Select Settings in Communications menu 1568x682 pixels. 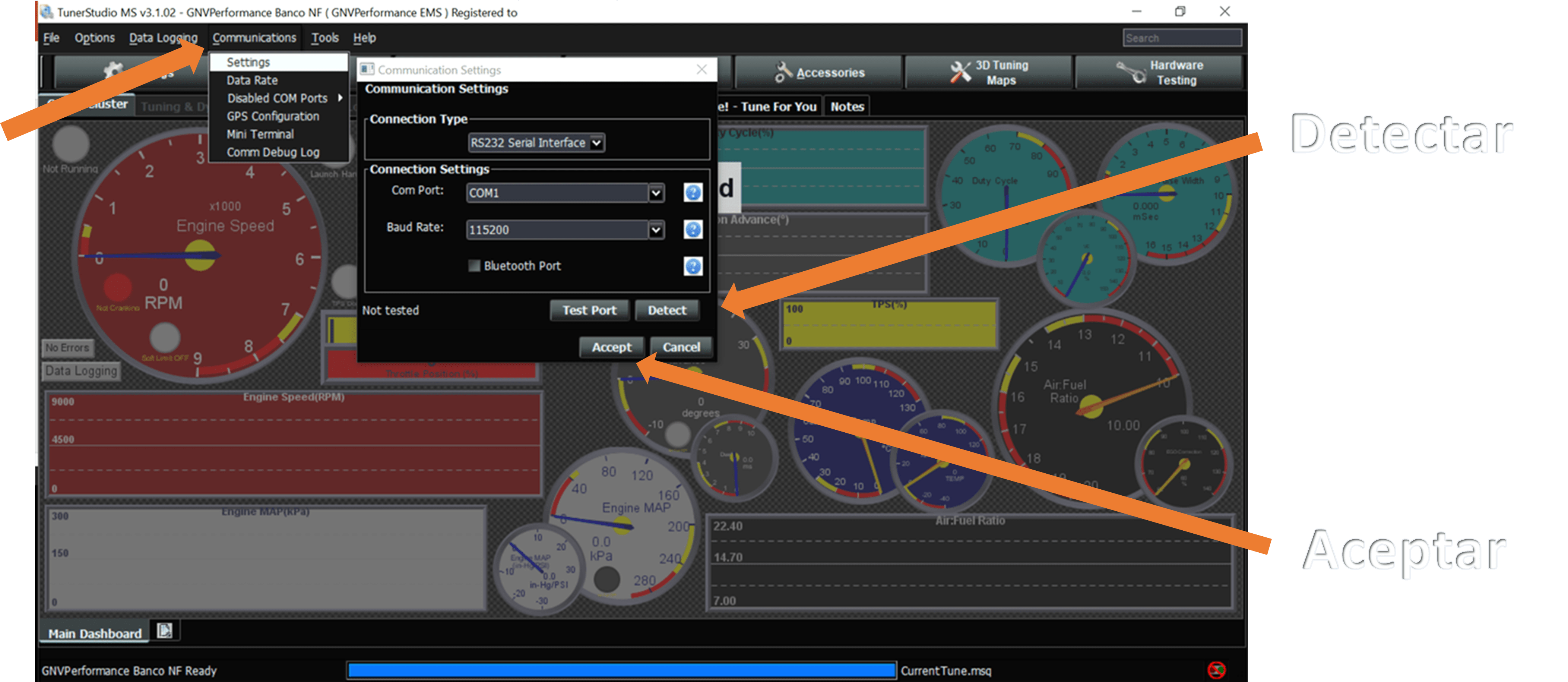pos(279,62)
